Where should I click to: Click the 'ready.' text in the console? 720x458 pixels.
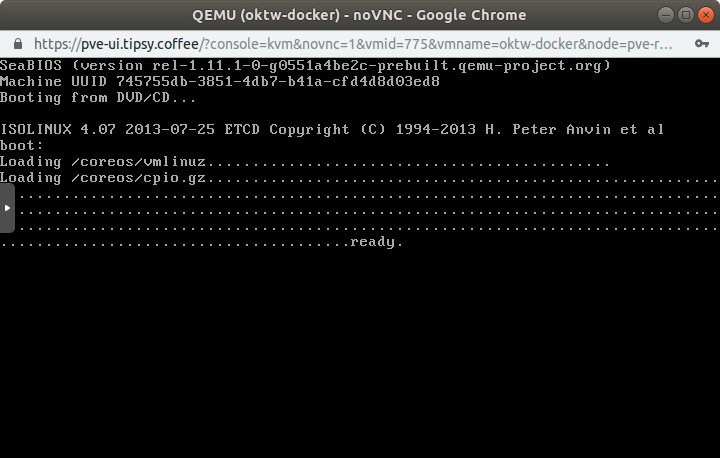[x=377, y=242]
